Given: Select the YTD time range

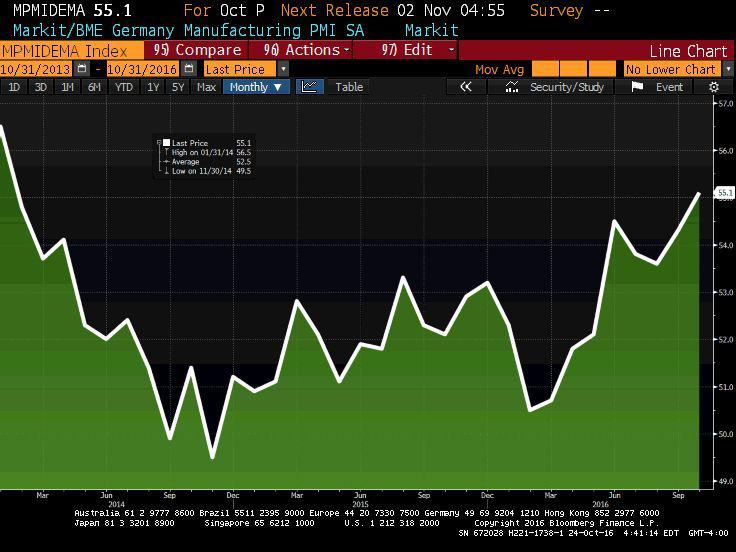Looking at the screenshot, I should click(x=123, y=87).
